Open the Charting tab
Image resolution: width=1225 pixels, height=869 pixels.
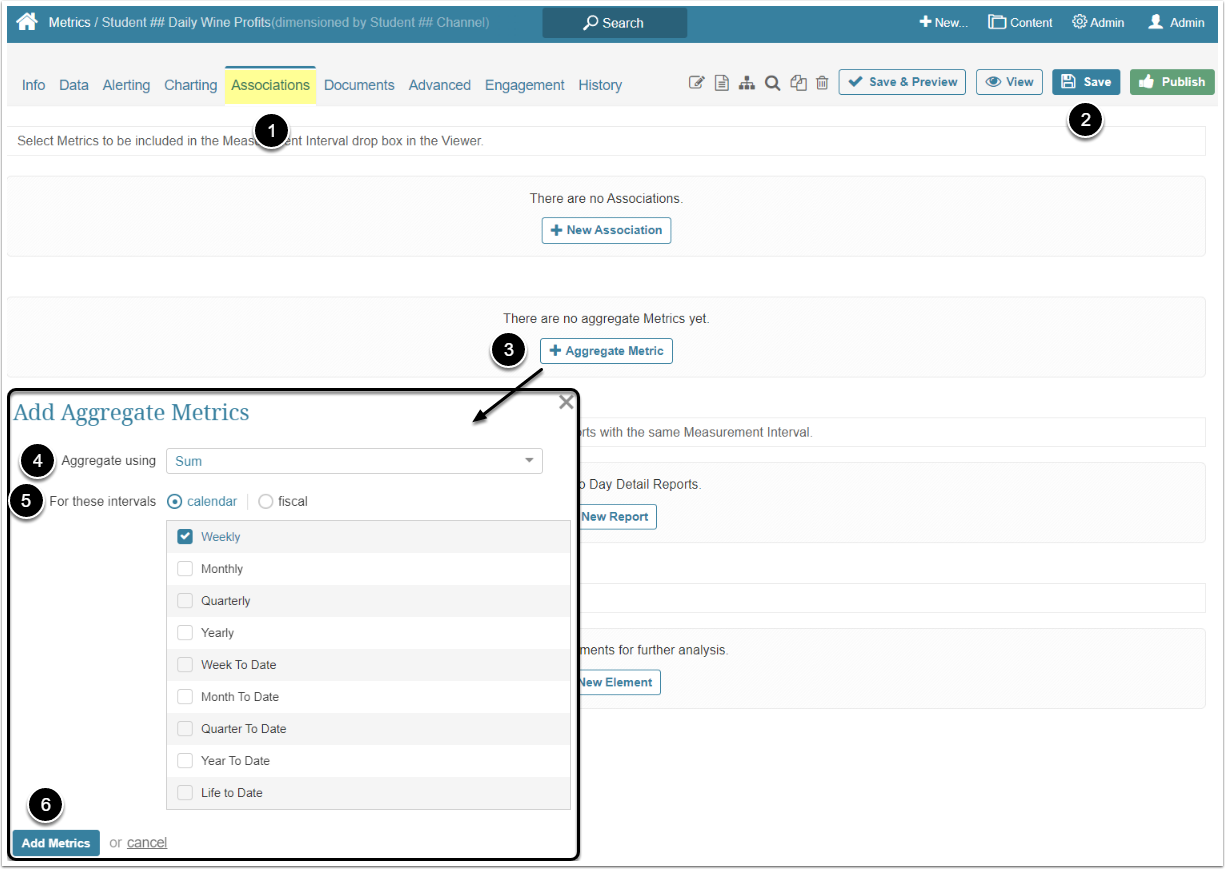190,85
